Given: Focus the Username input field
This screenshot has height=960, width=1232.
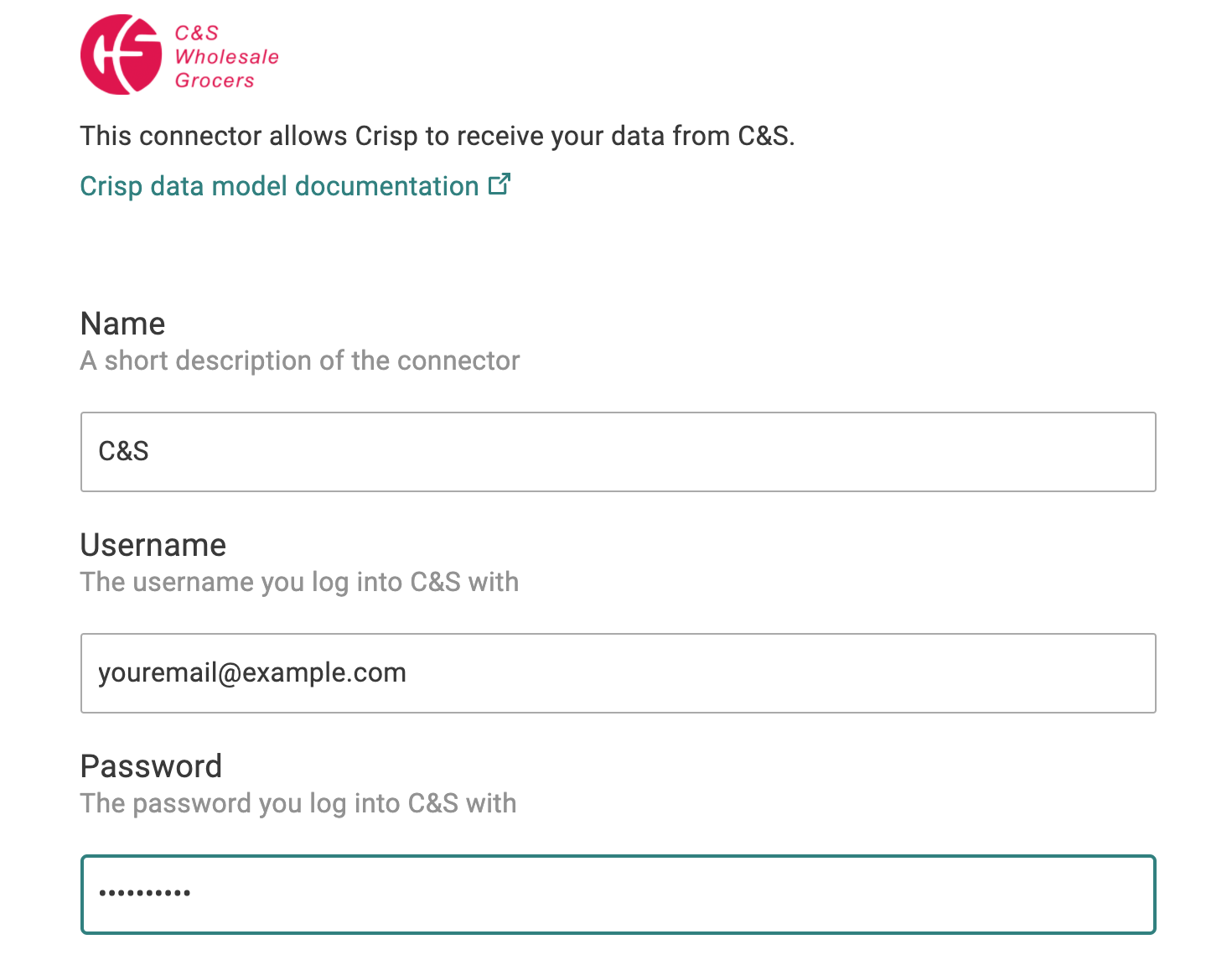Looking at the screenshot, I should pos(619,673).
